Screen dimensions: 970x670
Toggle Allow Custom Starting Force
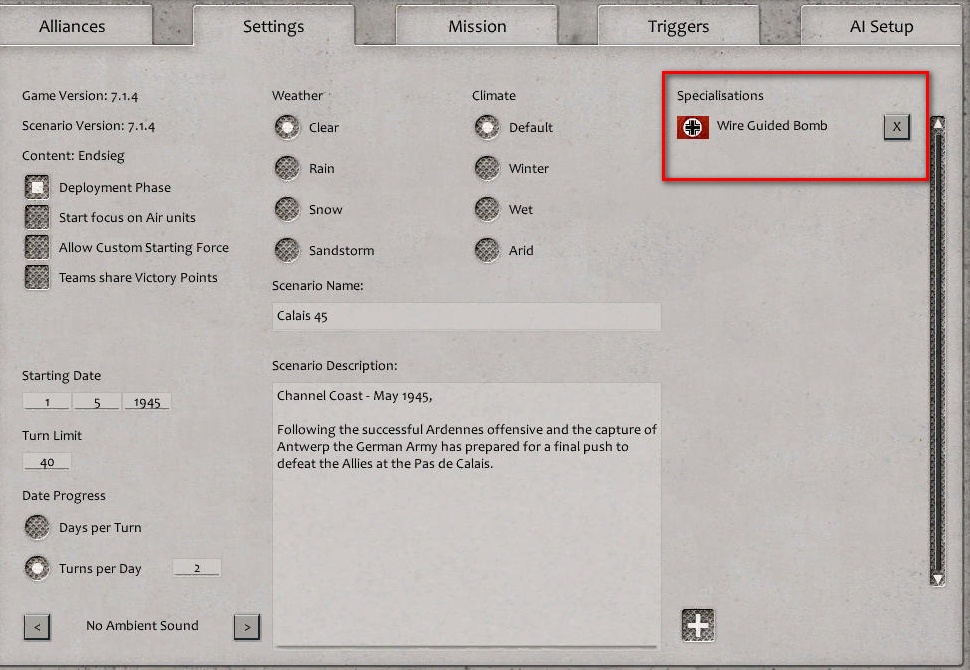36,247
